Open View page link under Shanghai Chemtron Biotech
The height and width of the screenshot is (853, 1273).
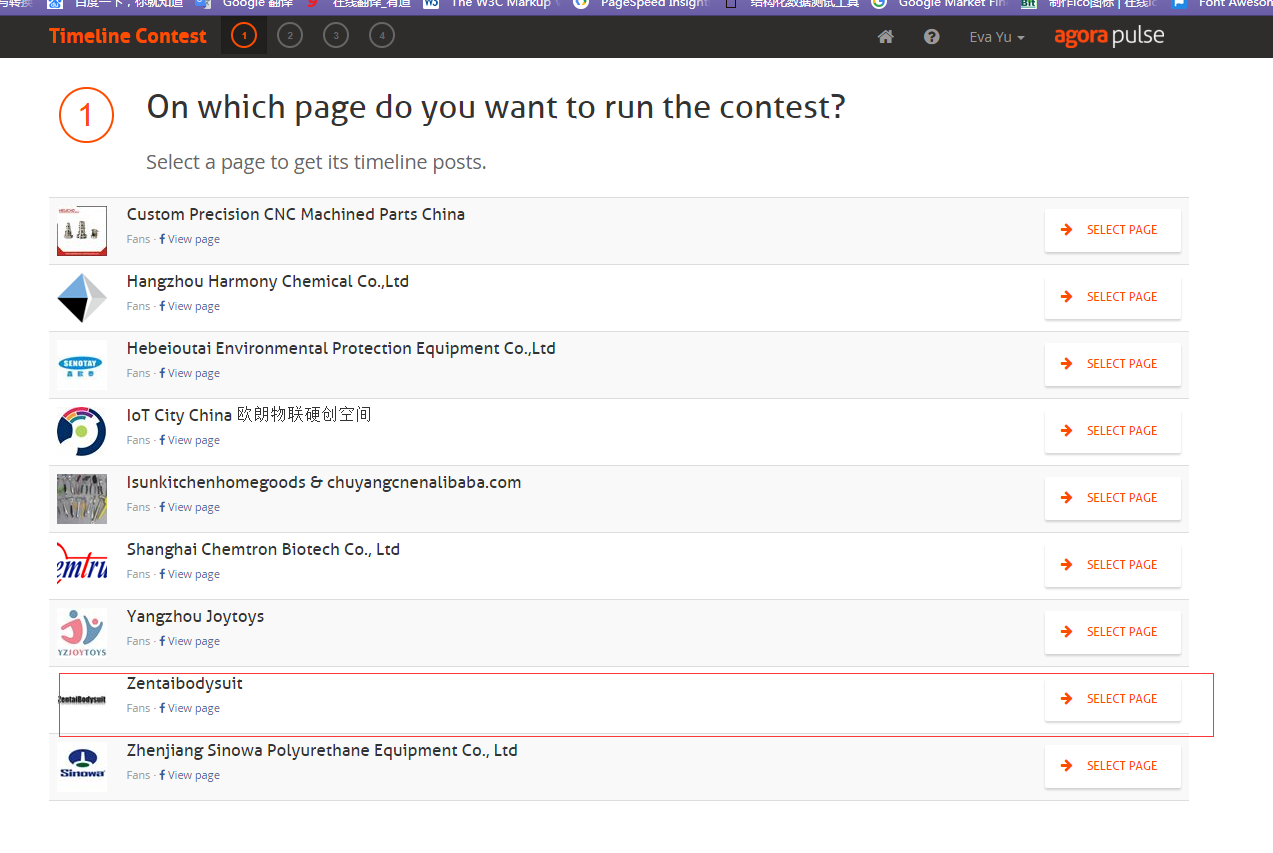[x=190, y=574]
